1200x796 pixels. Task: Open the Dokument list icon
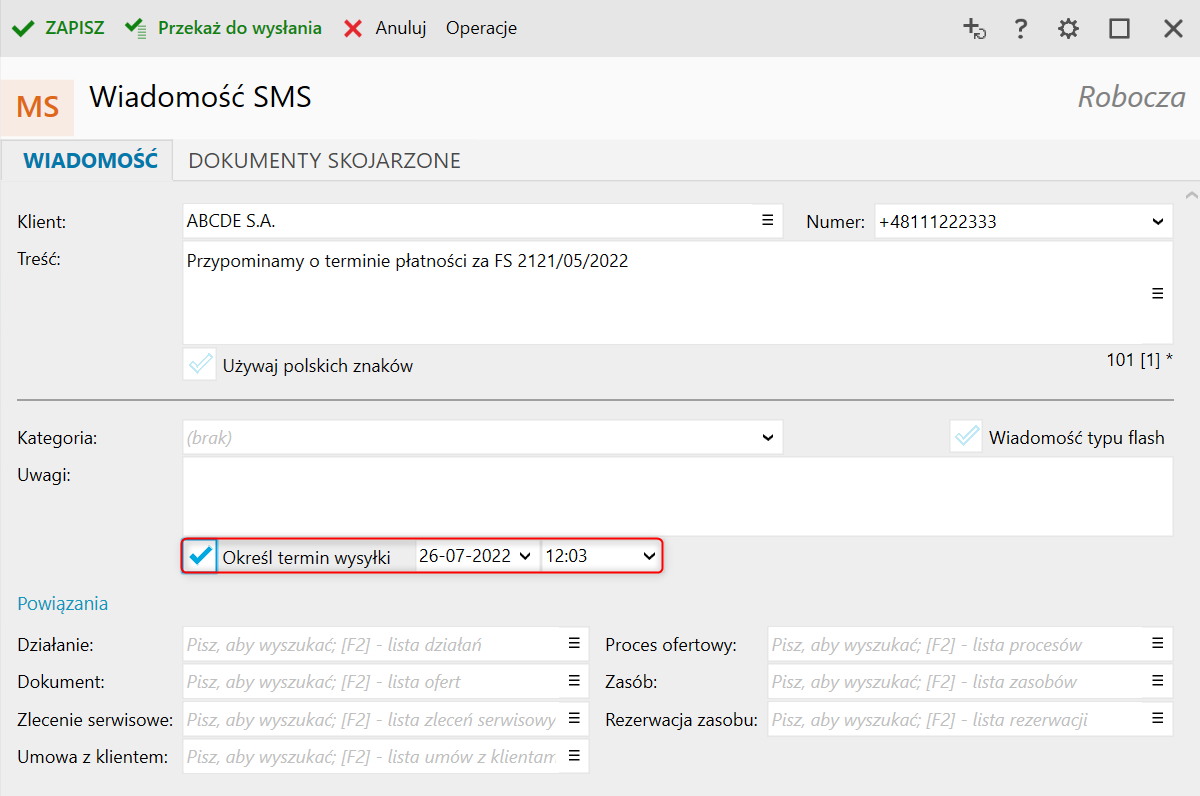click(574, 680)
